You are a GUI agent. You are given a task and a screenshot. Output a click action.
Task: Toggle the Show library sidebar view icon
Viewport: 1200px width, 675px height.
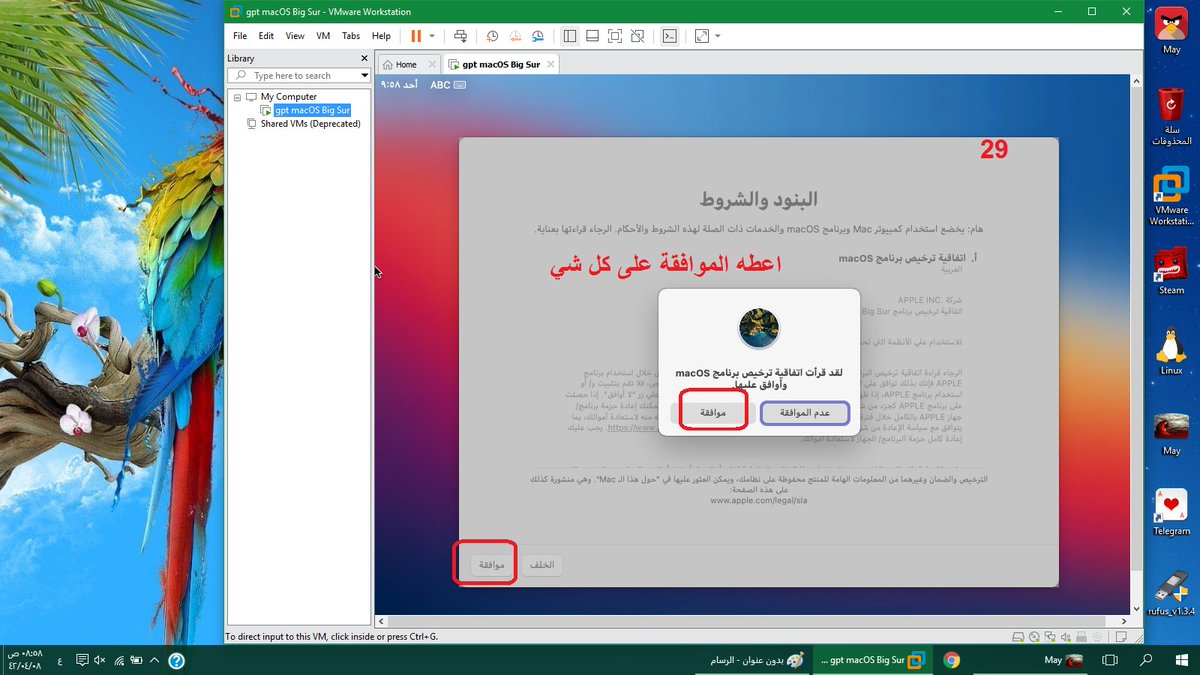[x=569, y=36]
